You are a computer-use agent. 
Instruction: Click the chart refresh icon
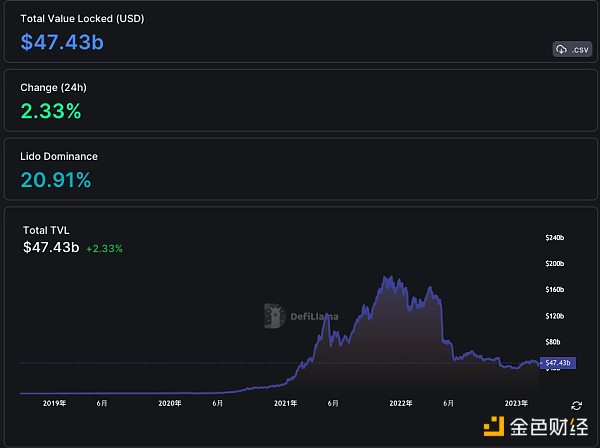pyautogui.click(x=576, y=405)
